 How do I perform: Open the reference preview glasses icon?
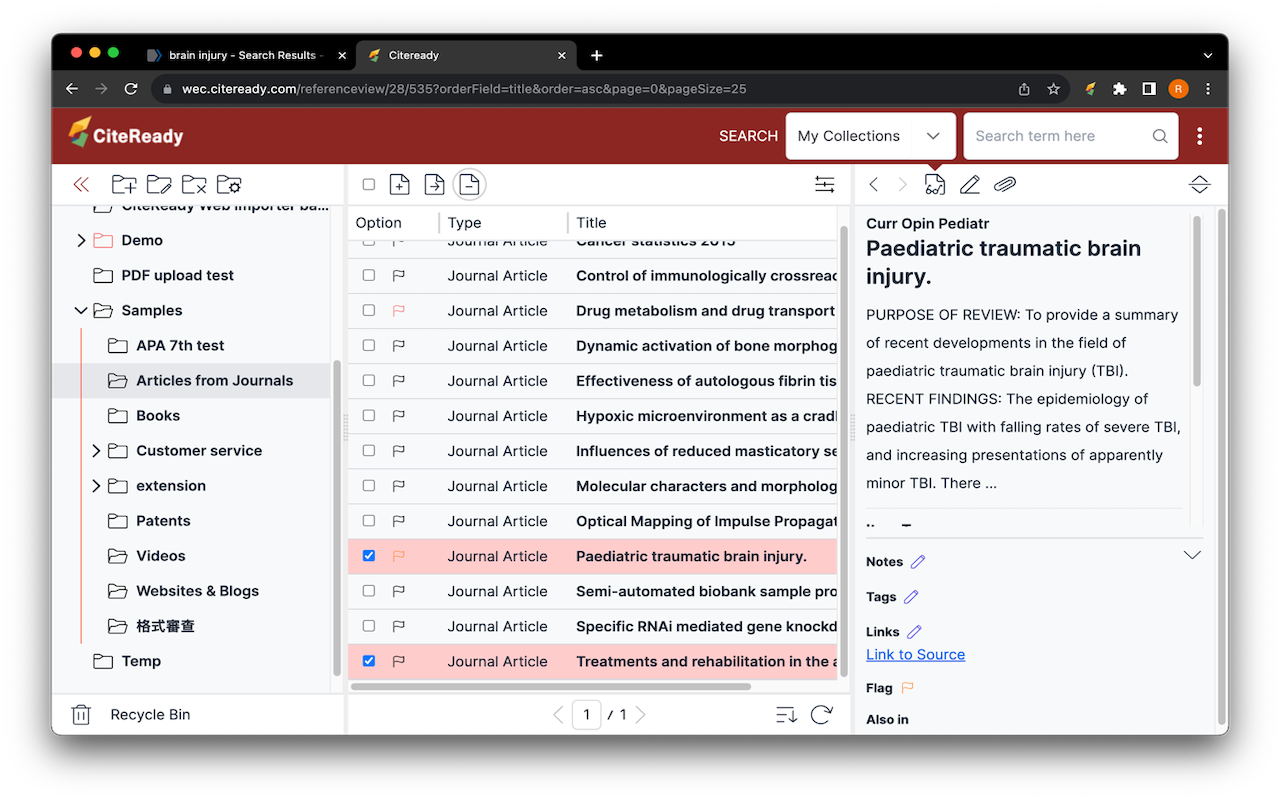pos(935,184)
